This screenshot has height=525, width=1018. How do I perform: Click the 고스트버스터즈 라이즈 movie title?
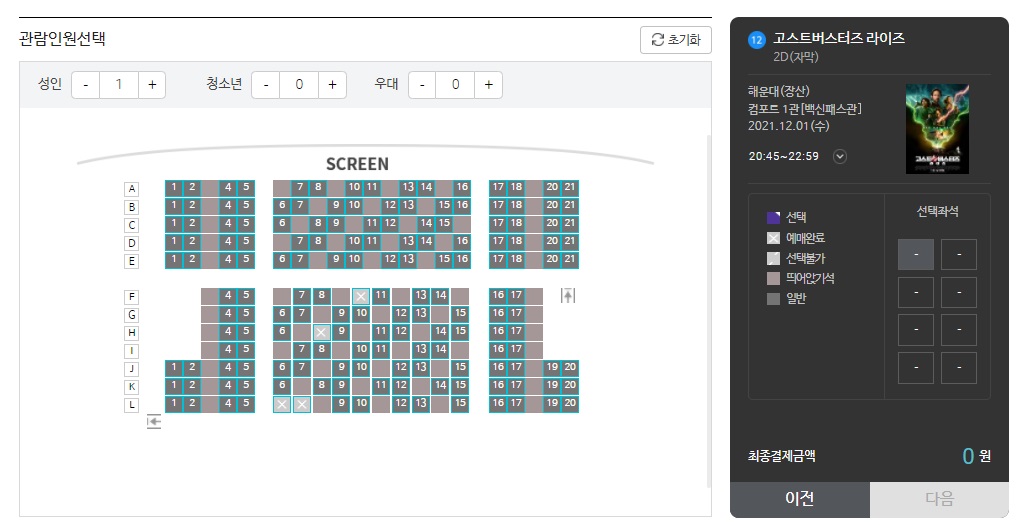click(839, 38)
